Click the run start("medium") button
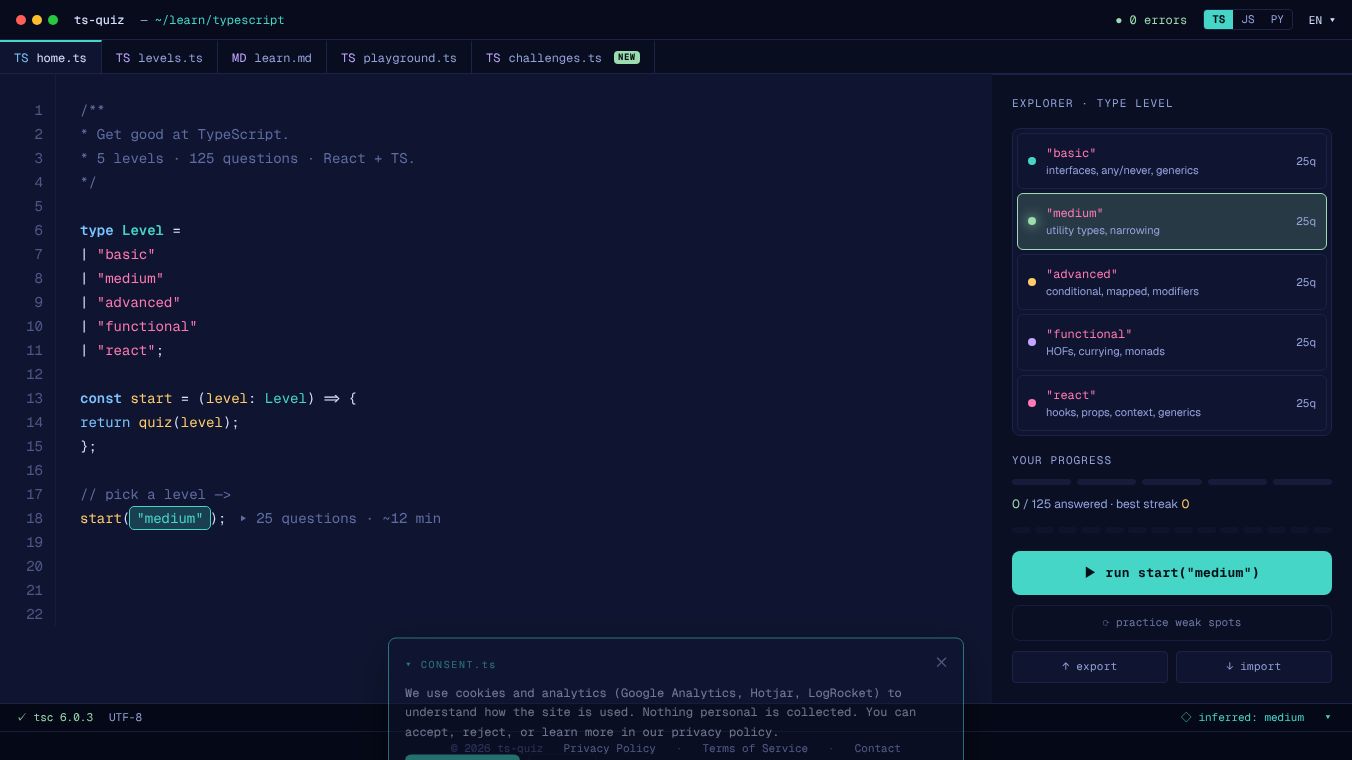The width and height of the screenshot is (1352, 760). click(1172, 573)
